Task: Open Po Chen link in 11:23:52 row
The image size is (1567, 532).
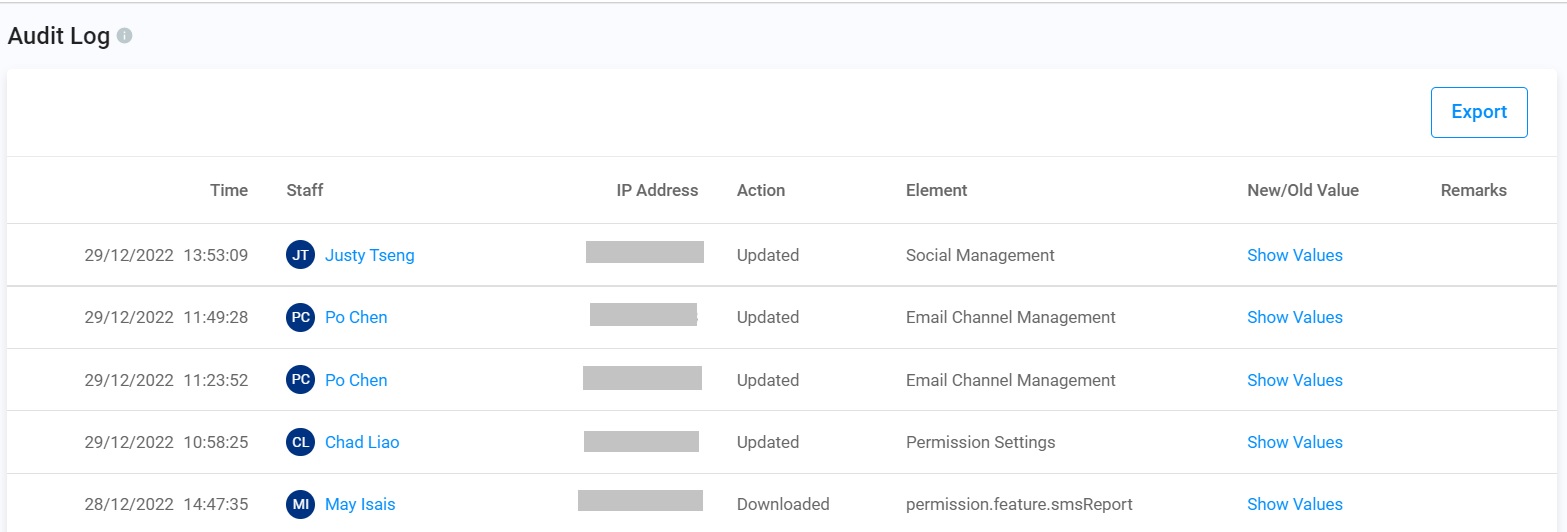Action: 356,380
